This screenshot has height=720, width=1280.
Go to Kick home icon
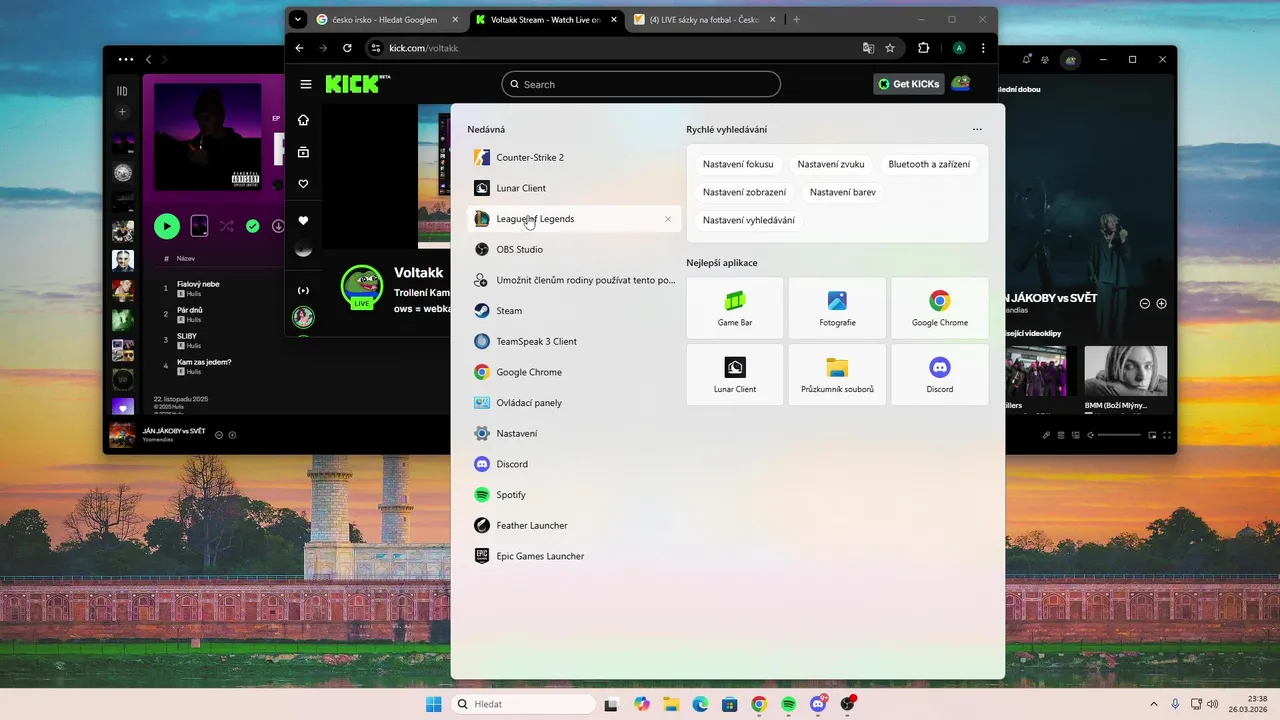304,120
